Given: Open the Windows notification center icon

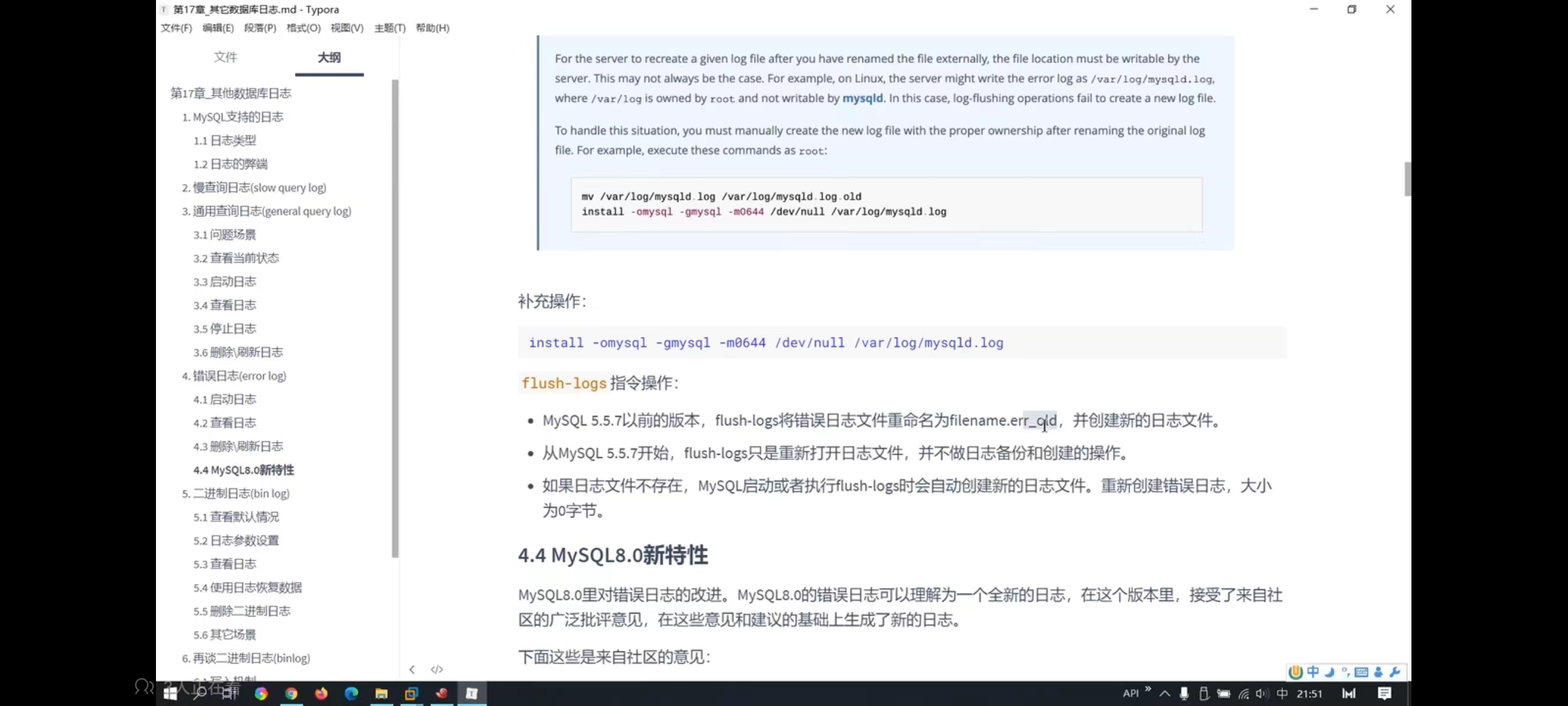Looking at the screenshot, I should (1385, 693).
